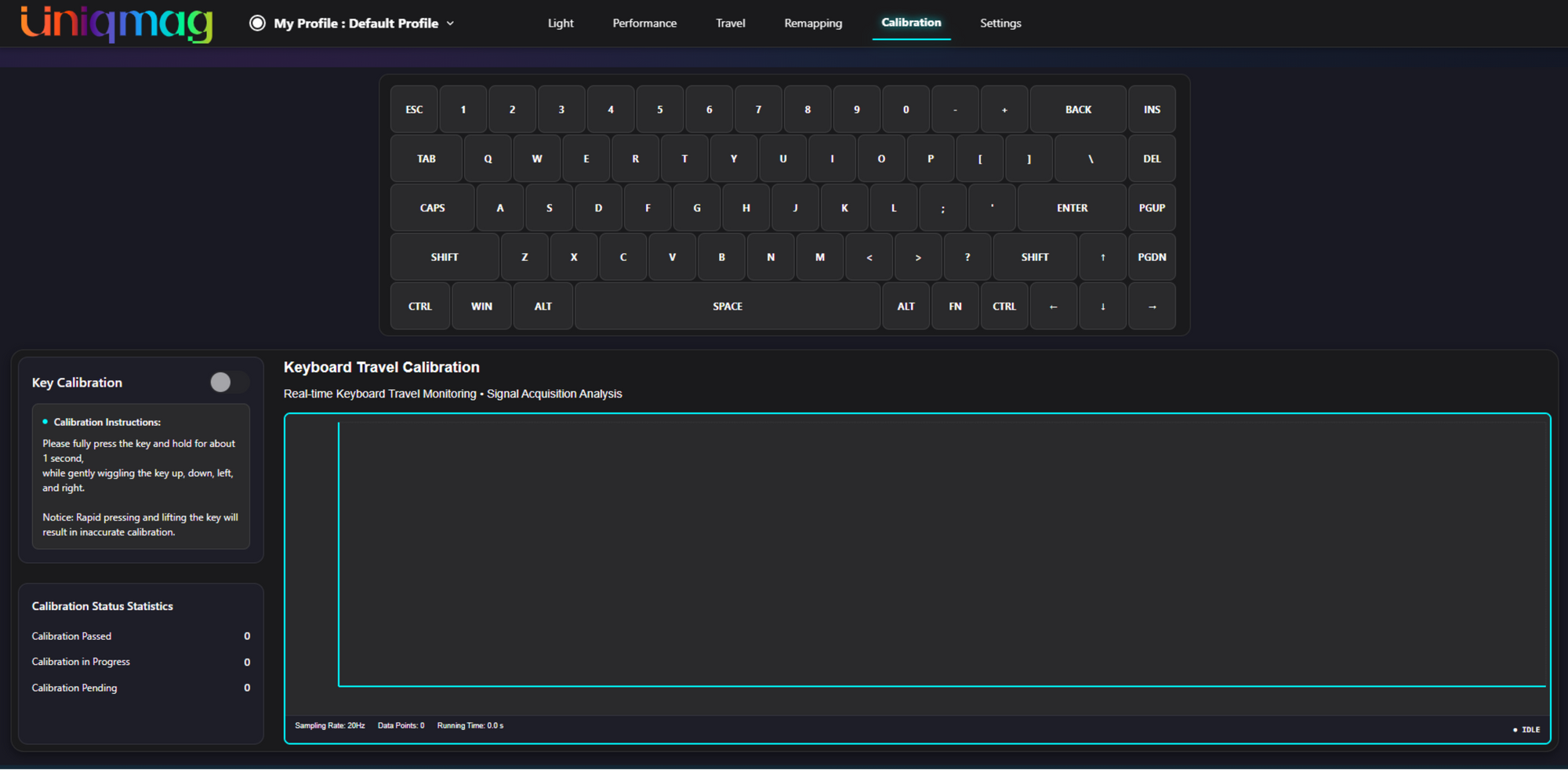Select the left arrow key
Image resolution: width=1568 pixels, height=770 pixels.
point(1053,307)
